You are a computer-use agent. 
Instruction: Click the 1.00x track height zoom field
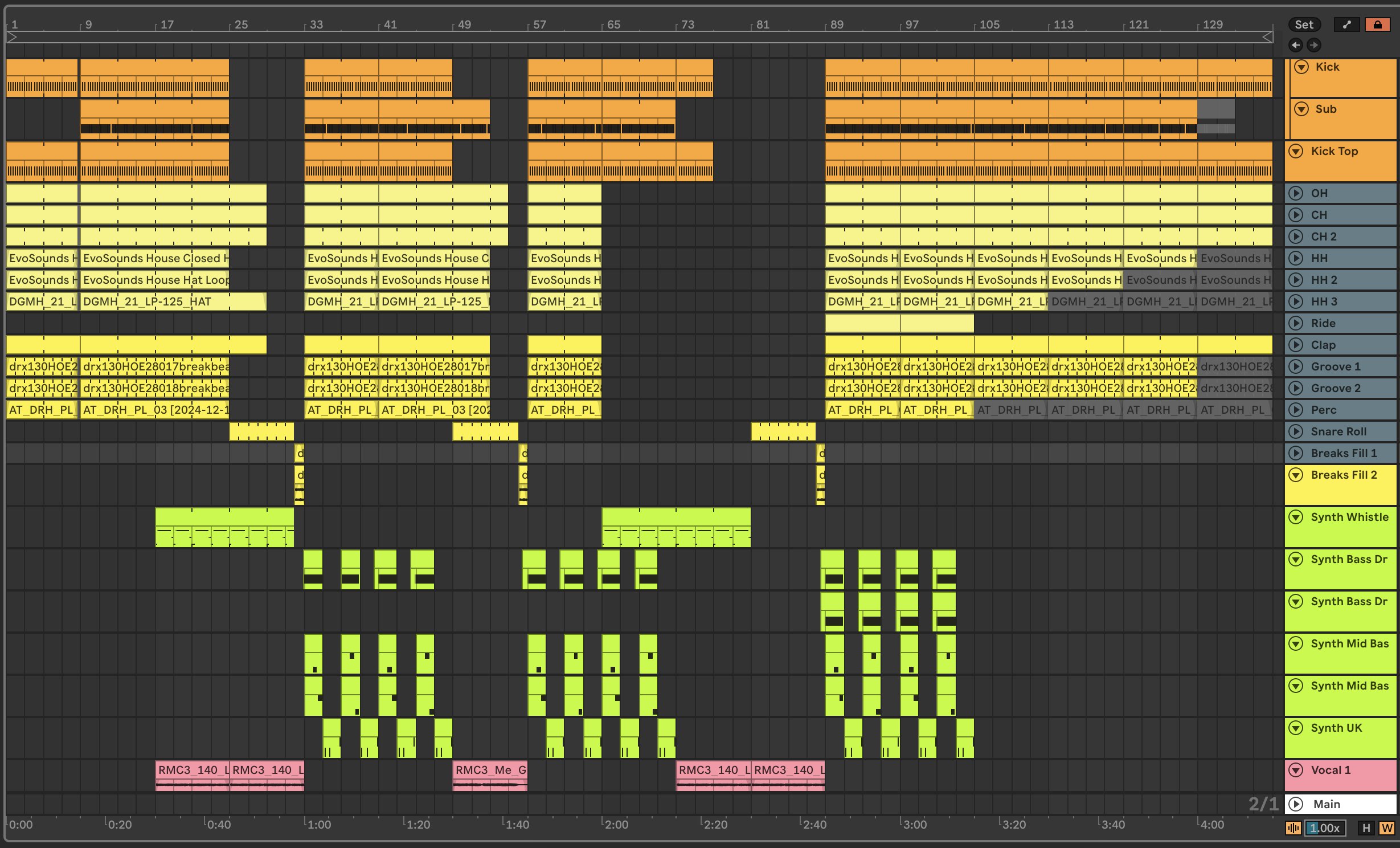click(x=1326, y=828)
